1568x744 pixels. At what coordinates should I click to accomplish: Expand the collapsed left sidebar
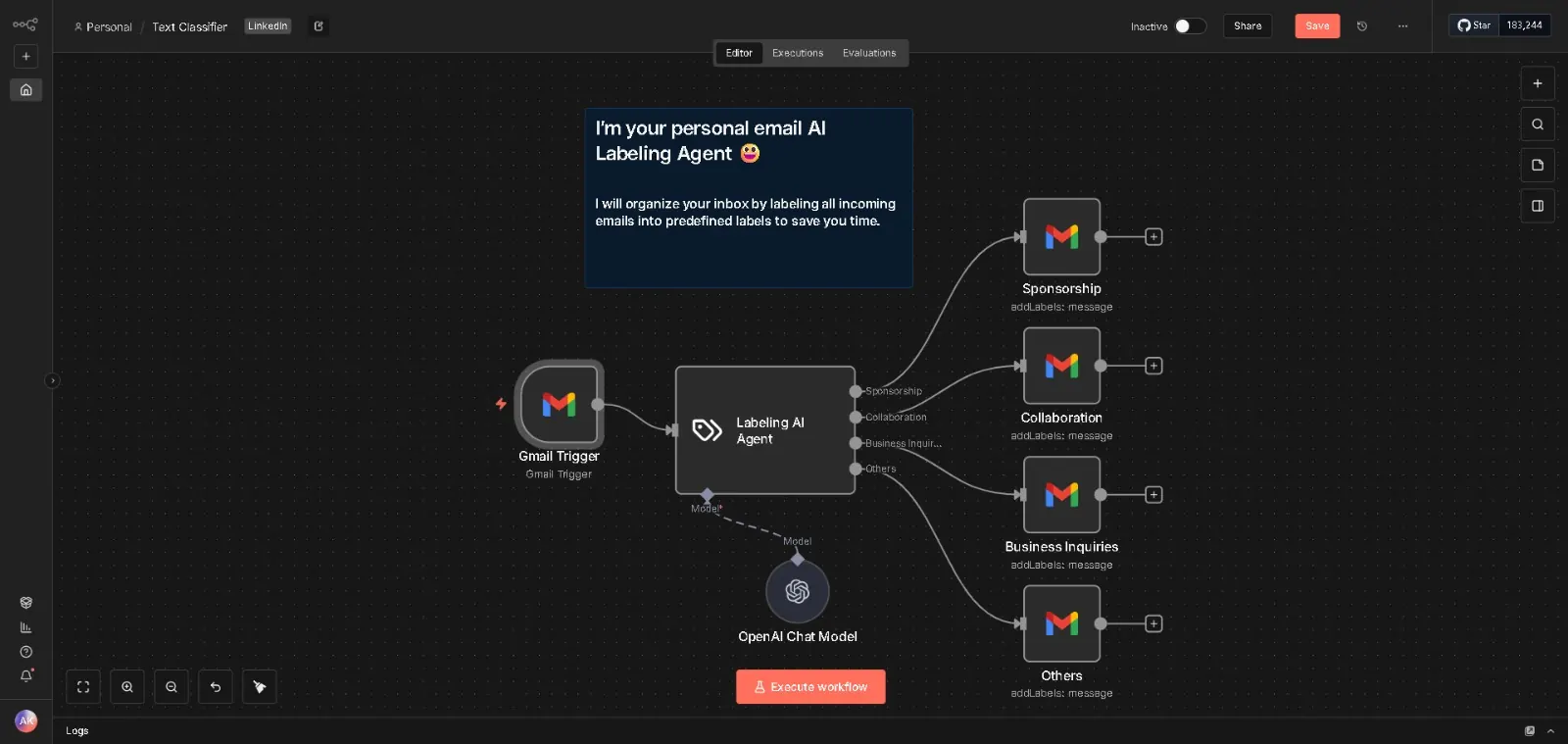coord(53,380)
